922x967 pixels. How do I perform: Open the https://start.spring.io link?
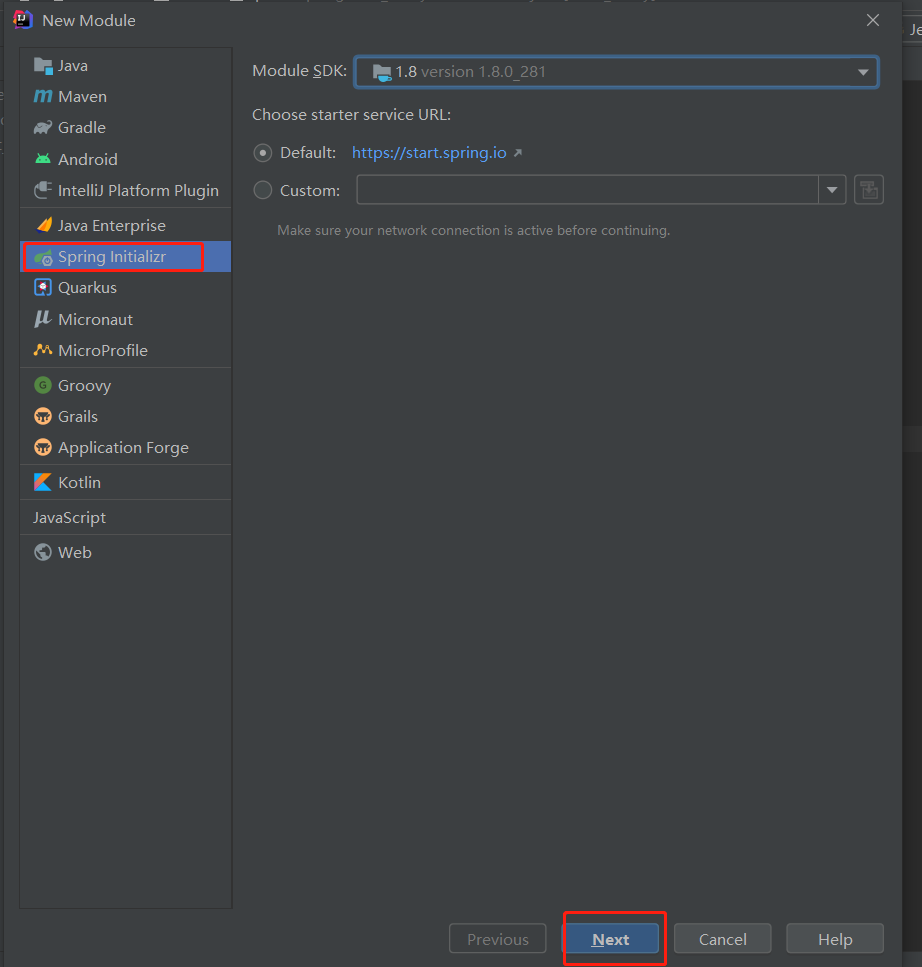pyautogui.click(x=429, y=152)
